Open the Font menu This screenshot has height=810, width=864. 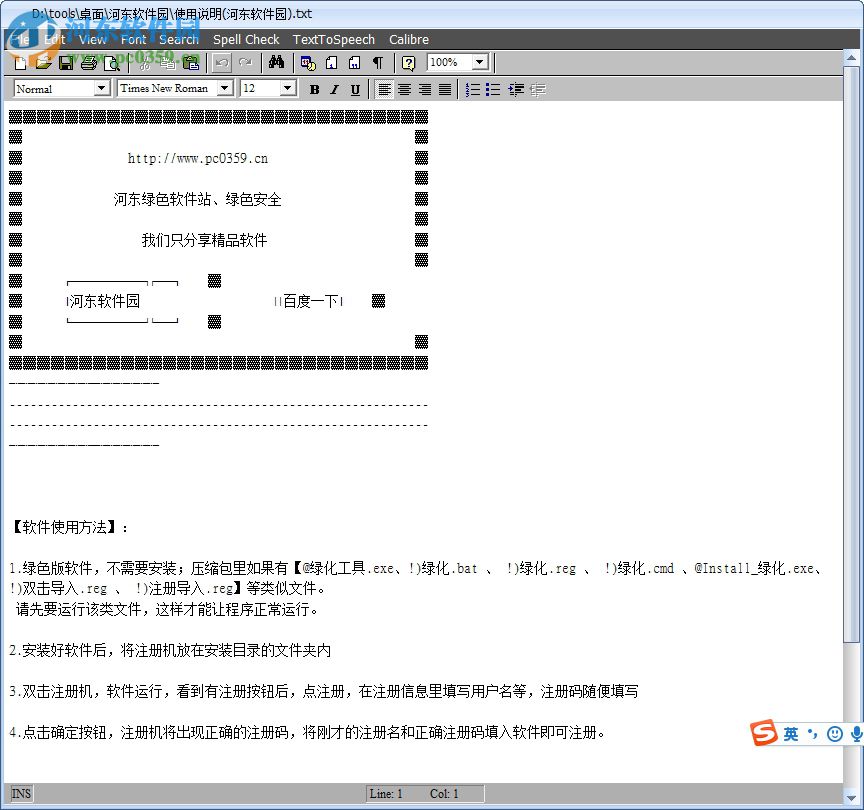click(133, 40)
